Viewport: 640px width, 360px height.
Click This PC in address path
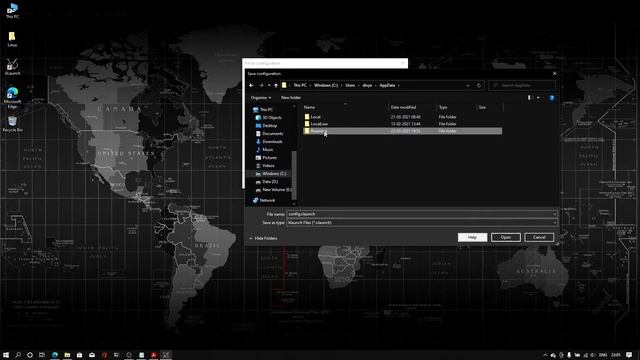pos(300,85)
